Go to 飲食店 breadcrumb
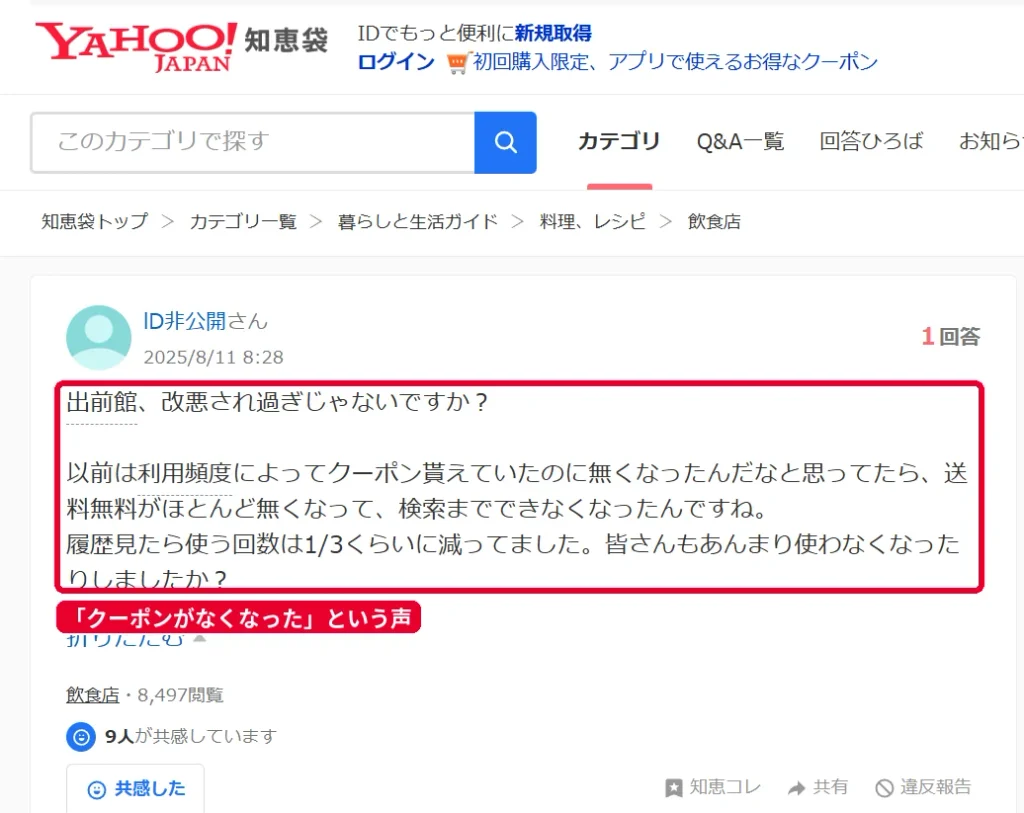 click(x=714, y=221)
